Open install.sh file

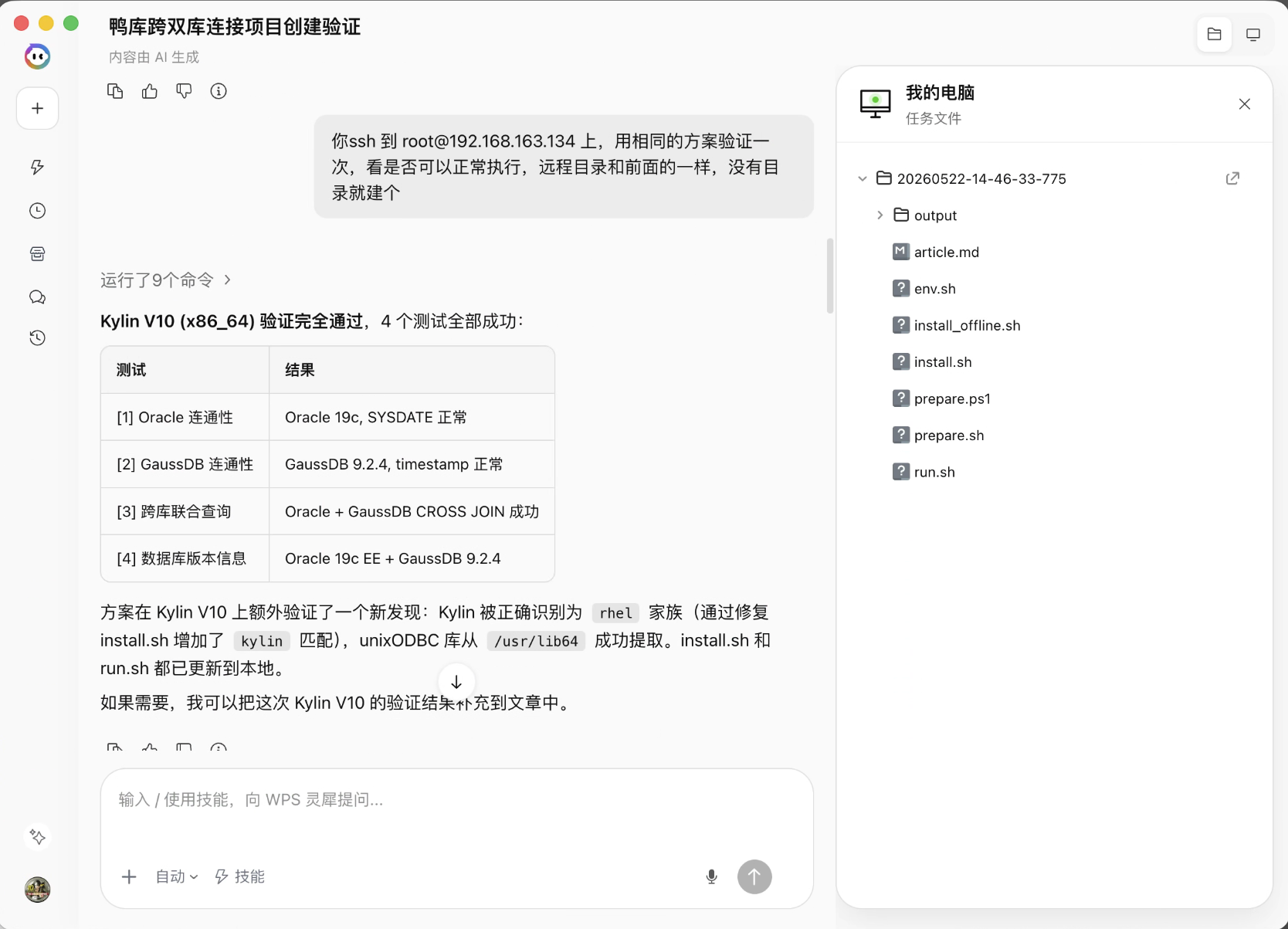coord(932,362)
